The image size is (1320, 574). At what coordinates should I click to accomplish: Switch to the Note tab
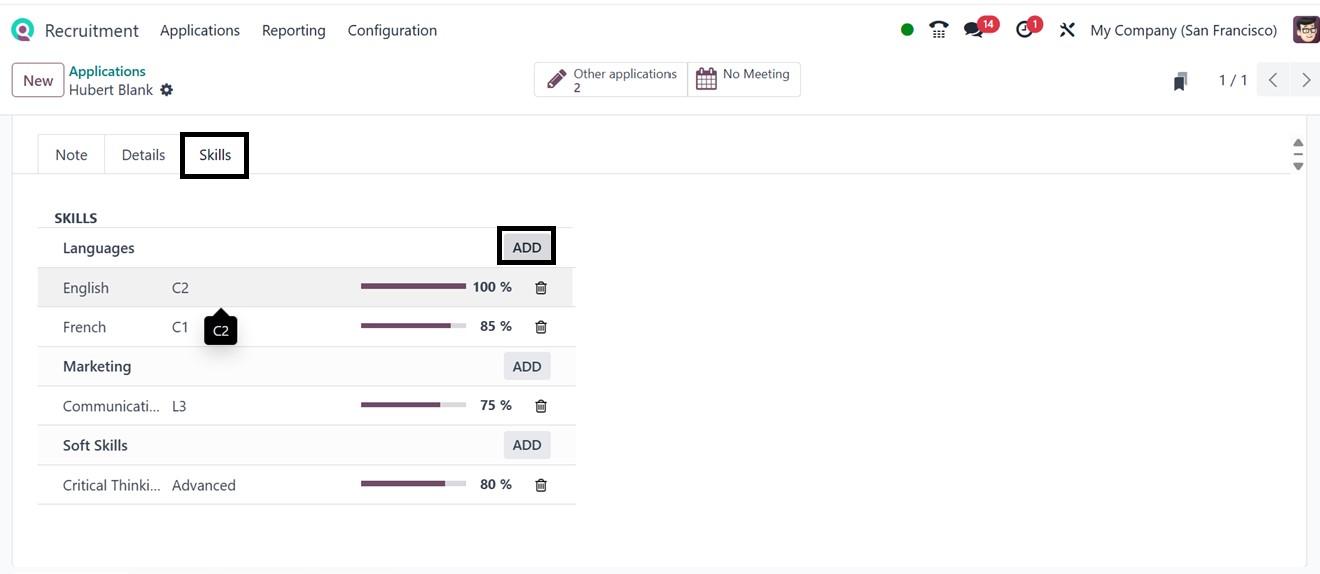click(71, 155)
